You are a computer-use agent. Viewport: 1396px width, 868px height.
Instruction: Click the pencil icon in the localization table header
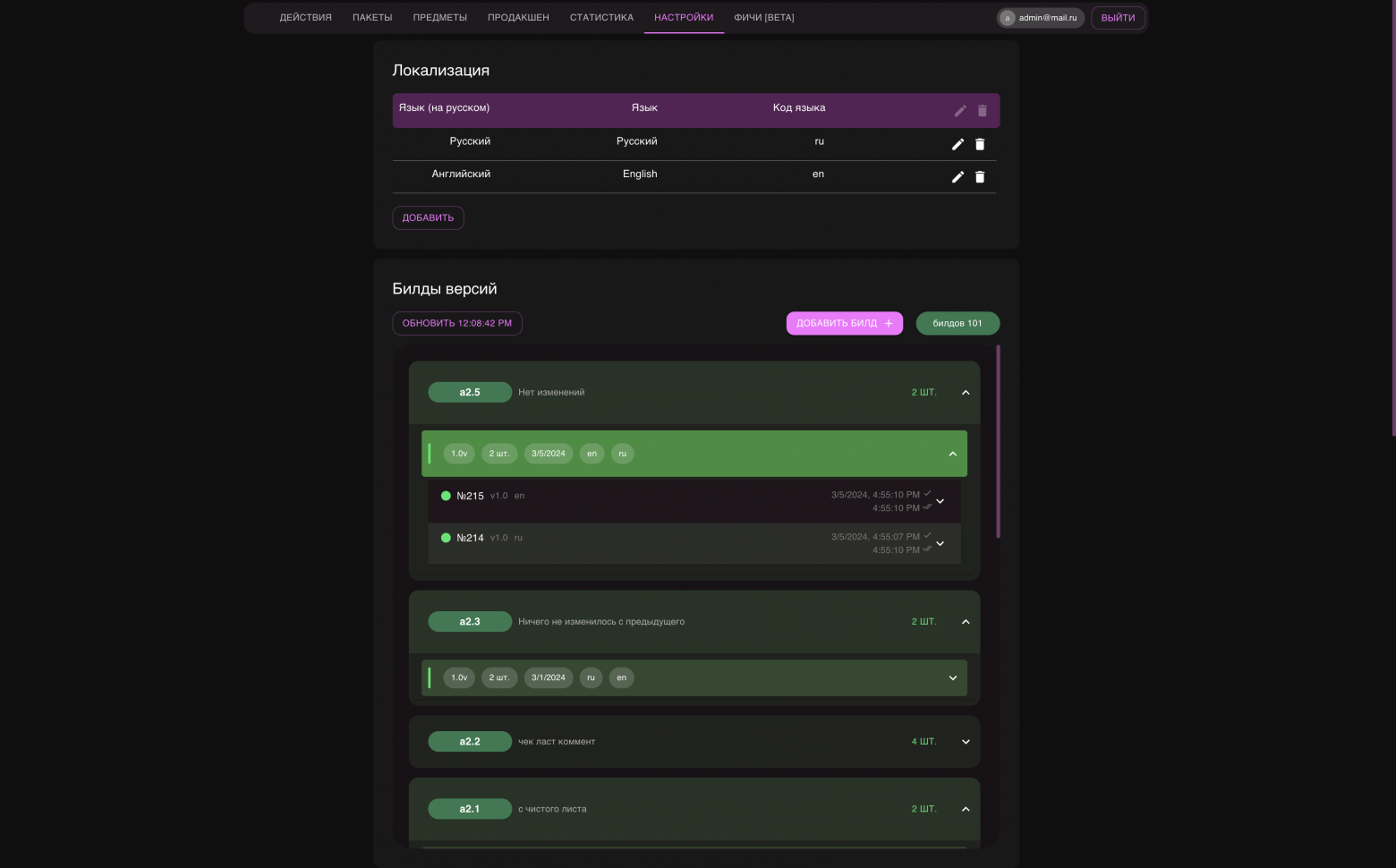[x=960, y=111]
